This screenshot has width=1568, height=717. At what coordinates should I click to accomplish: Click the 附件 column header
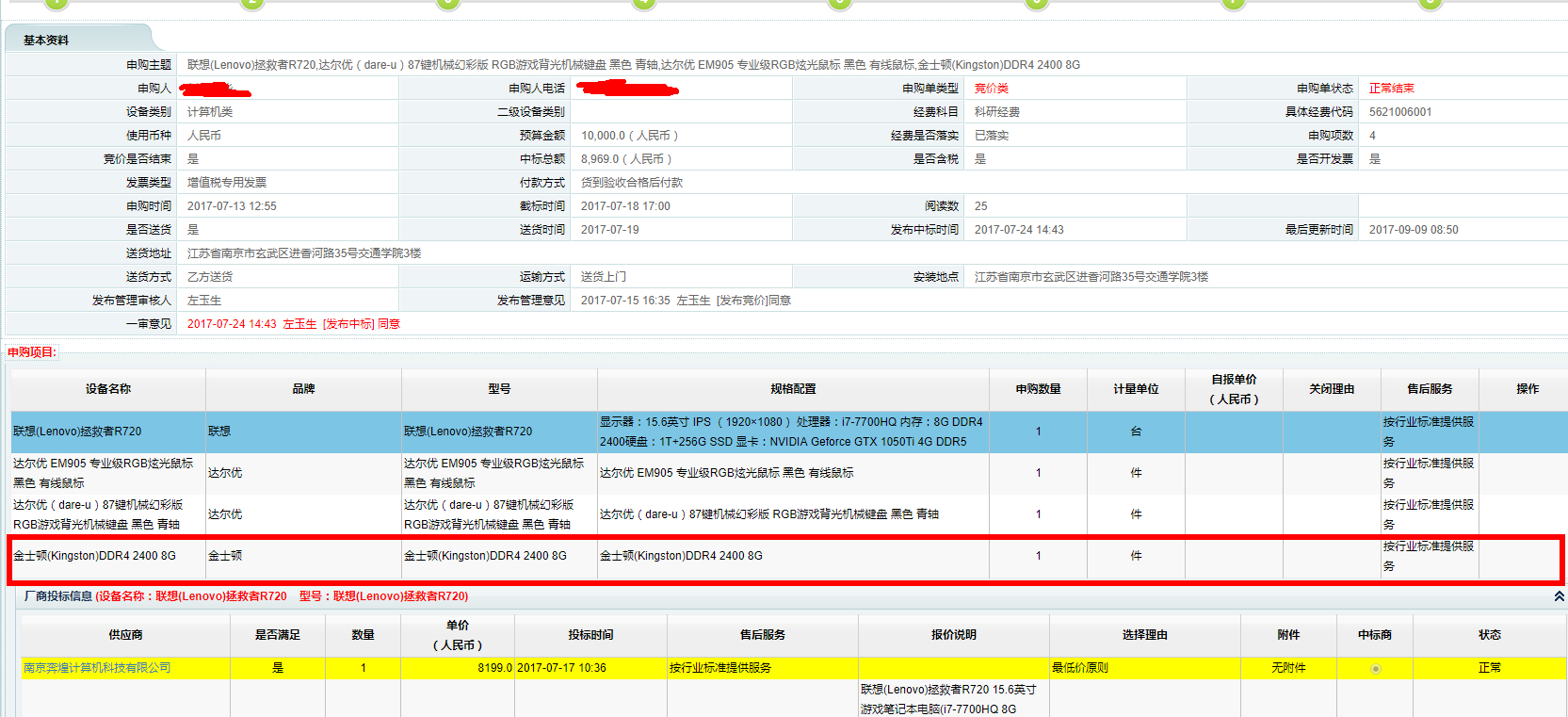pyautogui.click(x=1288, y=635)
